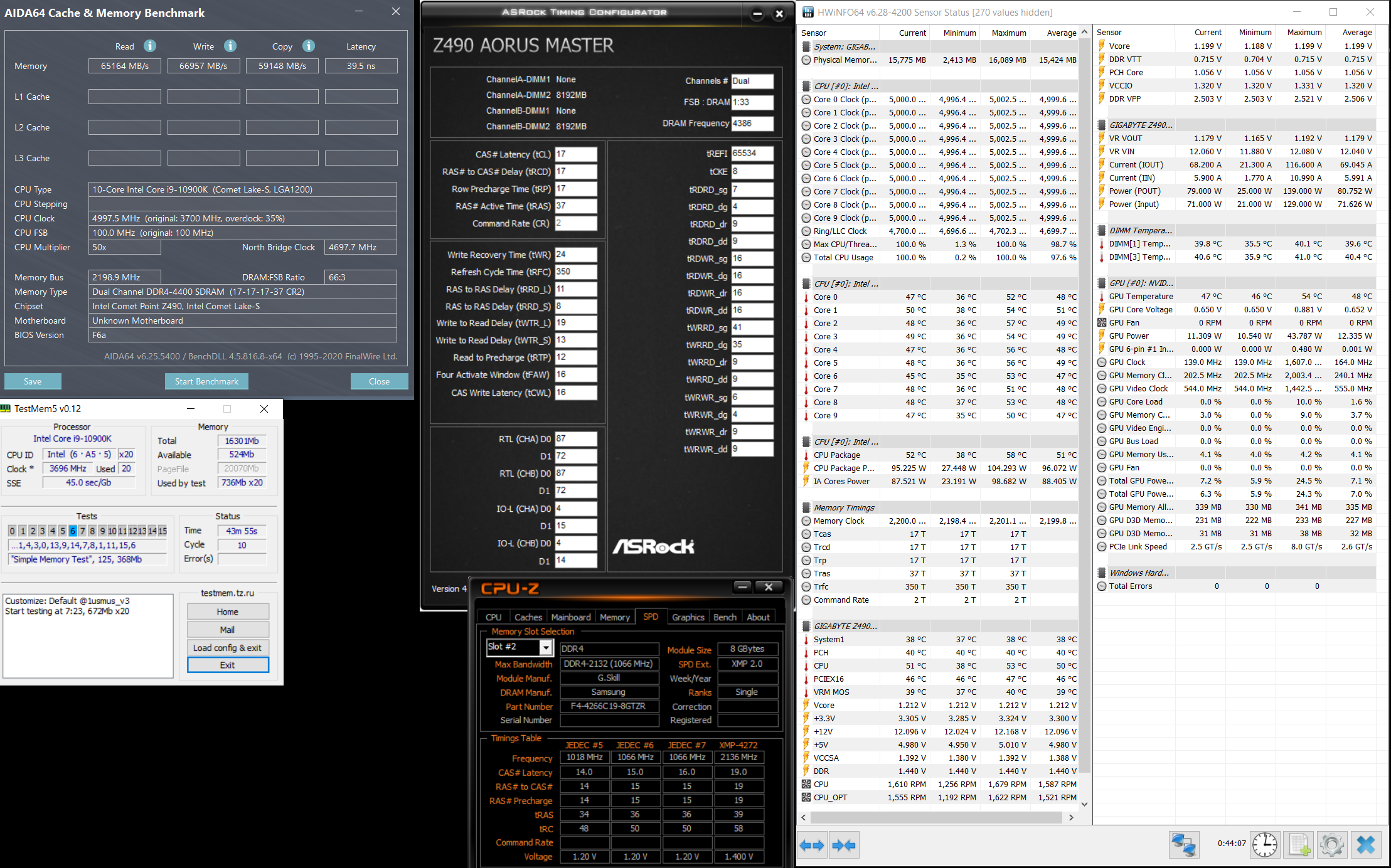This screenshot has width=1391, height=868.
Task: Open HWiNFO sensor settings gear icon
Action: point(1331,845)
